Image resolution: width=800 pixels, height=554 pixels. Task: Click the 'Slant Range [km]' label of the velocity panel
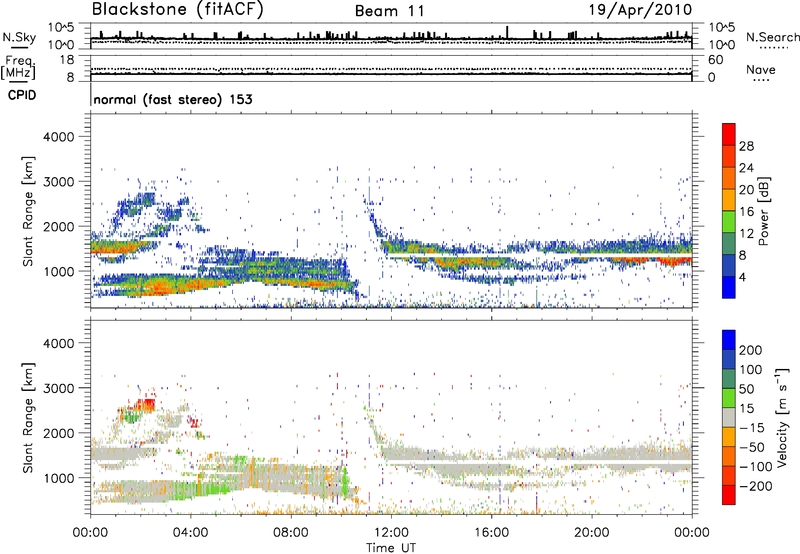(x=29, y=418)
